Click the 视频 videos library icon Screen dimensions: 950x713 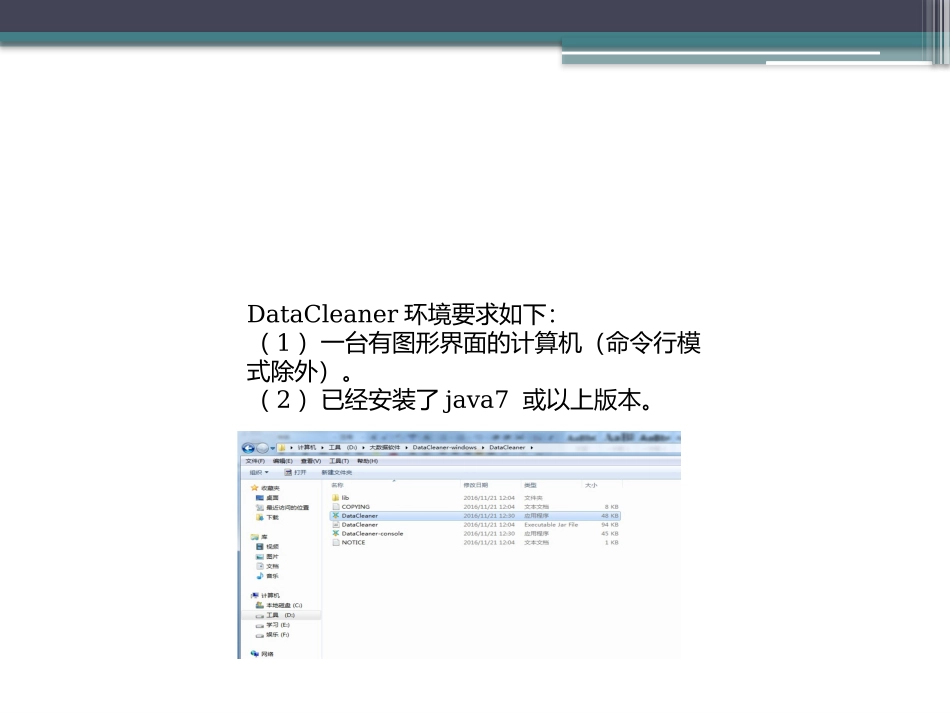pos(260,546)
